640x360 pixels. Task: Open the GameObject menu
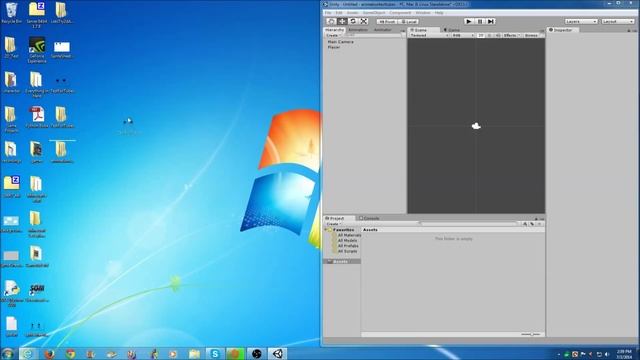pos(374,13)
